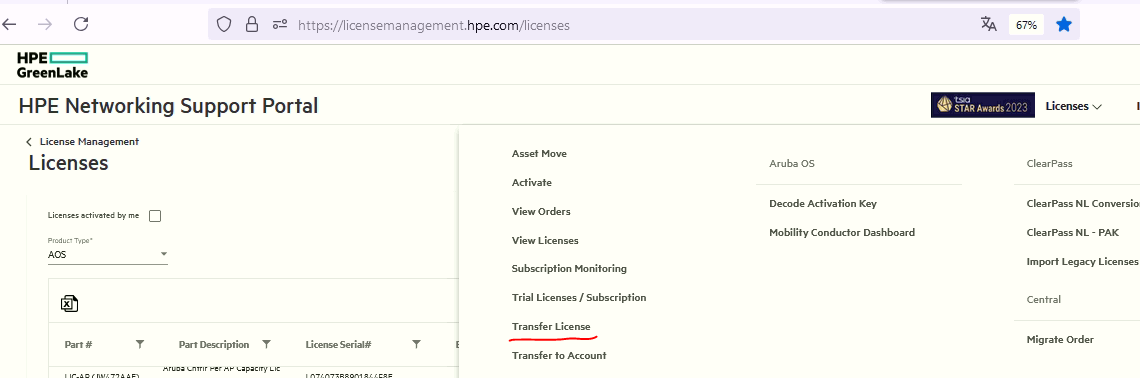Open Migrate Order link

pos(1060,339)
